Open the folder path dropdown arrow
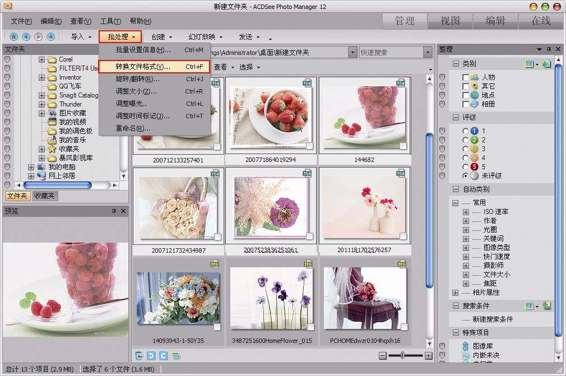Viewport: 566px width, 376px height. point(353,52)
